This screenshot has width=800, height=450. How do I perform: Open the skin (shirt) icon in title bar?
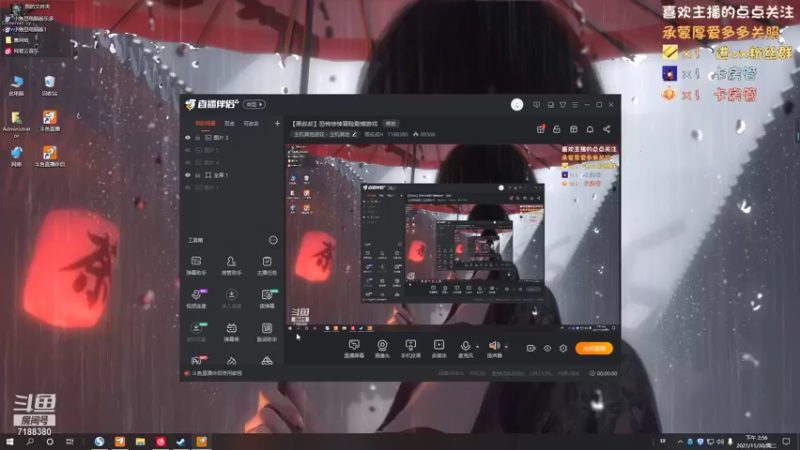coord(563,105)
